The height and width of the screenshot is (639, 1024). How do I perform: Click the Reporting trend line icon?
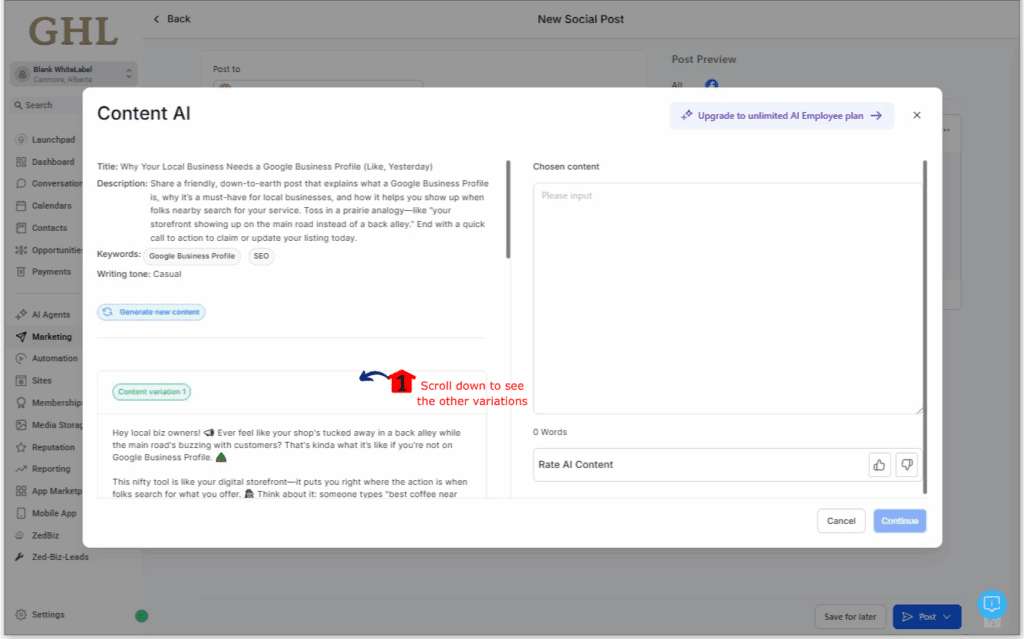click(21, 469)
